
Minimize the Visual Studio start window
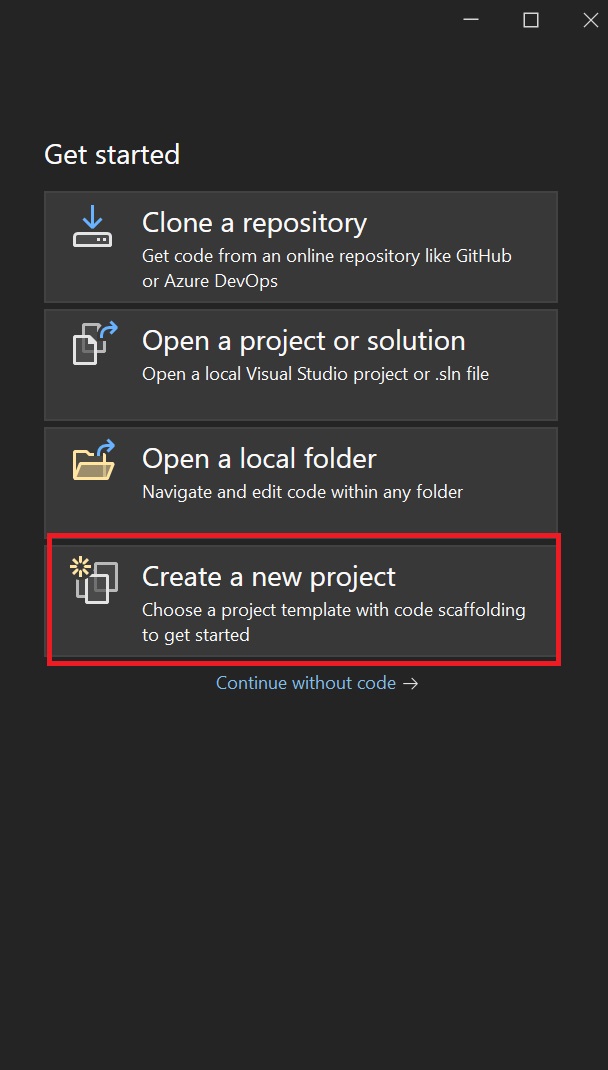(471, 20)
